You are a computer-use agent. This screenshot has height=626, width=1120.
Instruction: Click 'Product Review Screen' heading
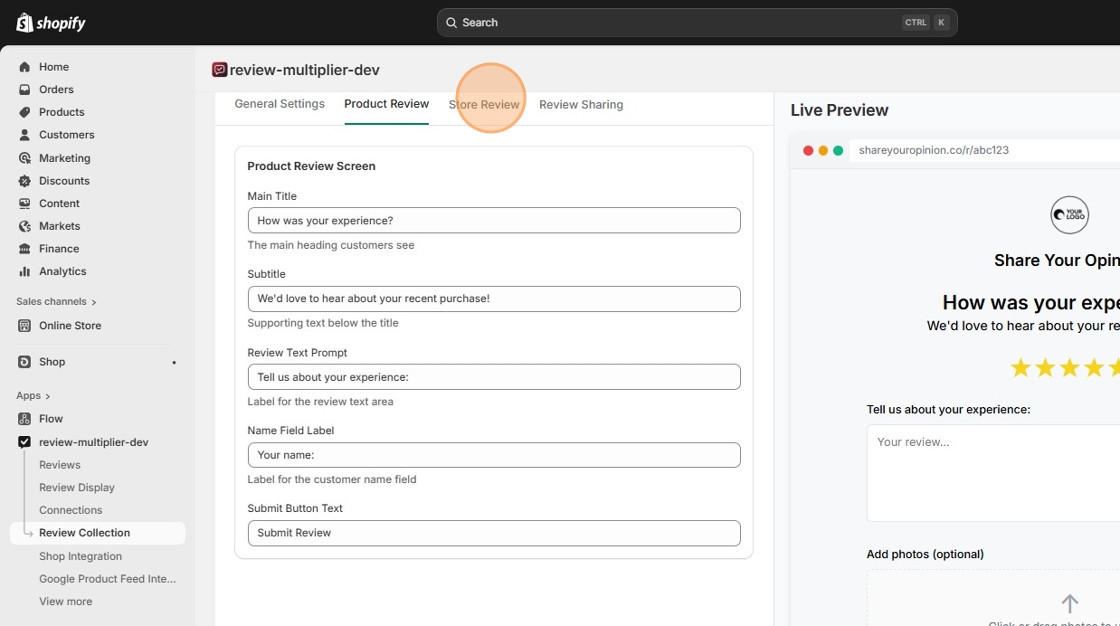pos(311,166)
